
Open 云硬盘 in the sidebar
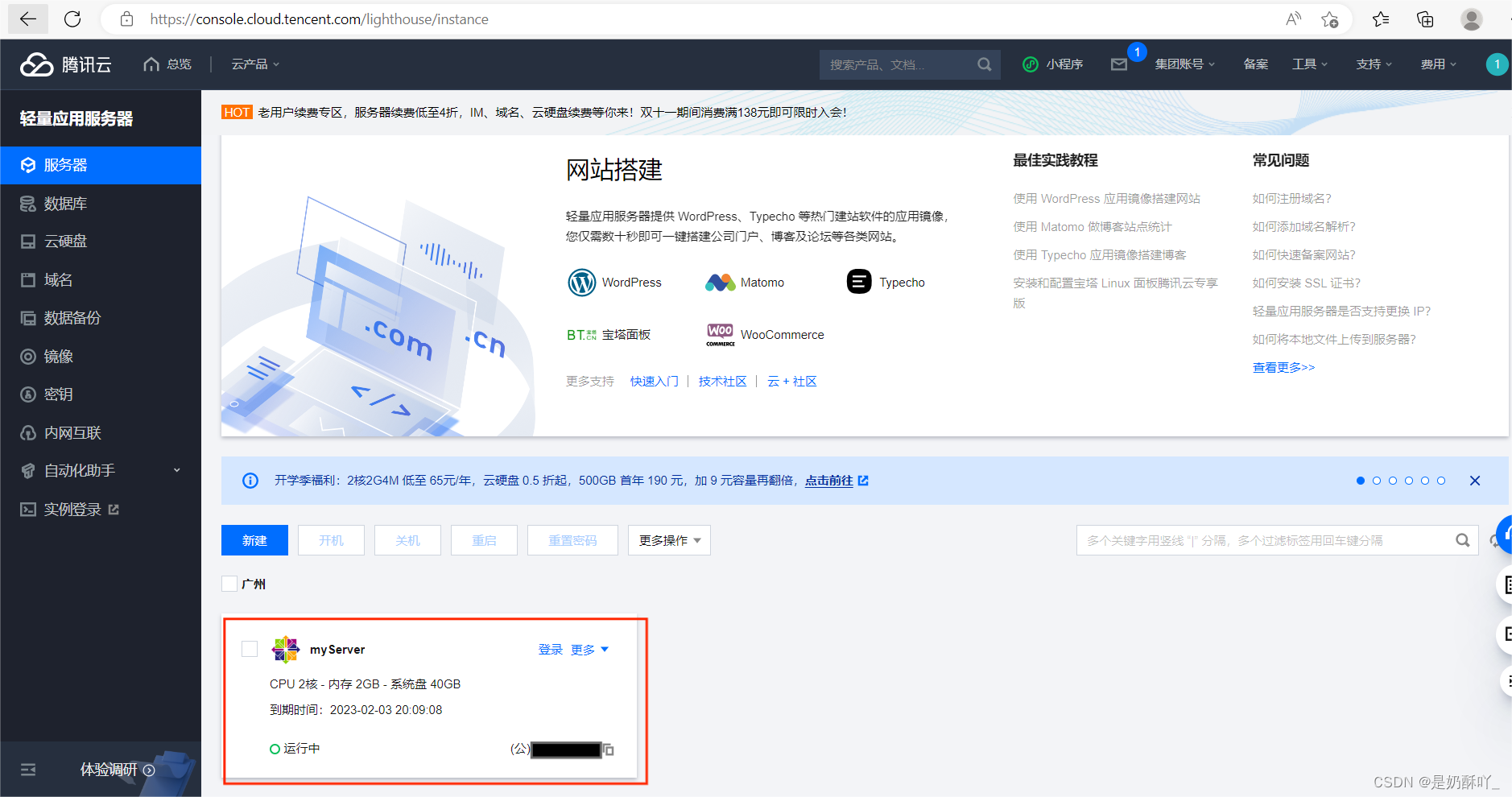click(101, 242)
